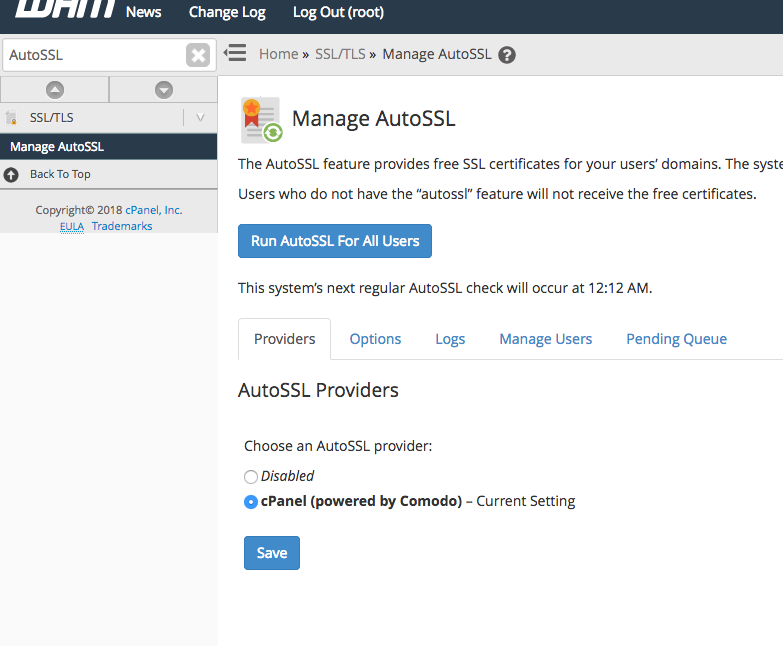This screenshot has width=783, height=646.
Task: Save the AutoSSL provider setting
Action: (x=271, y=553)
